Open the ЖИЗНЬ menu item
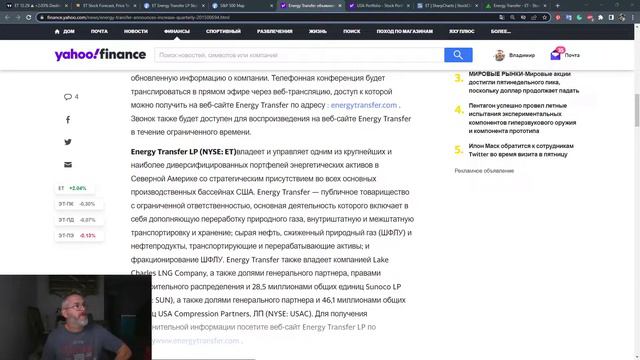 point(318,31)
